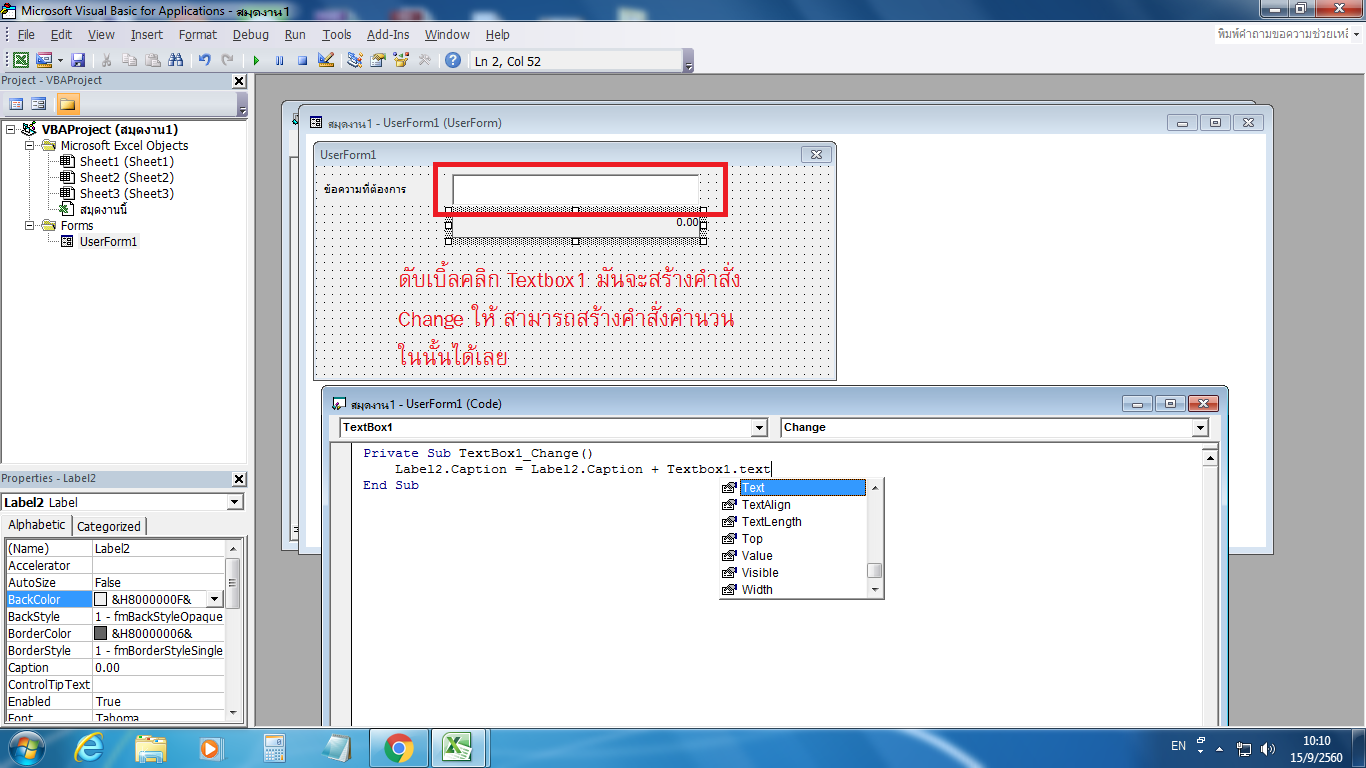Click the BackColor color swatch
This screenshot has width=1366, height=768.
(x=100, y=599)
